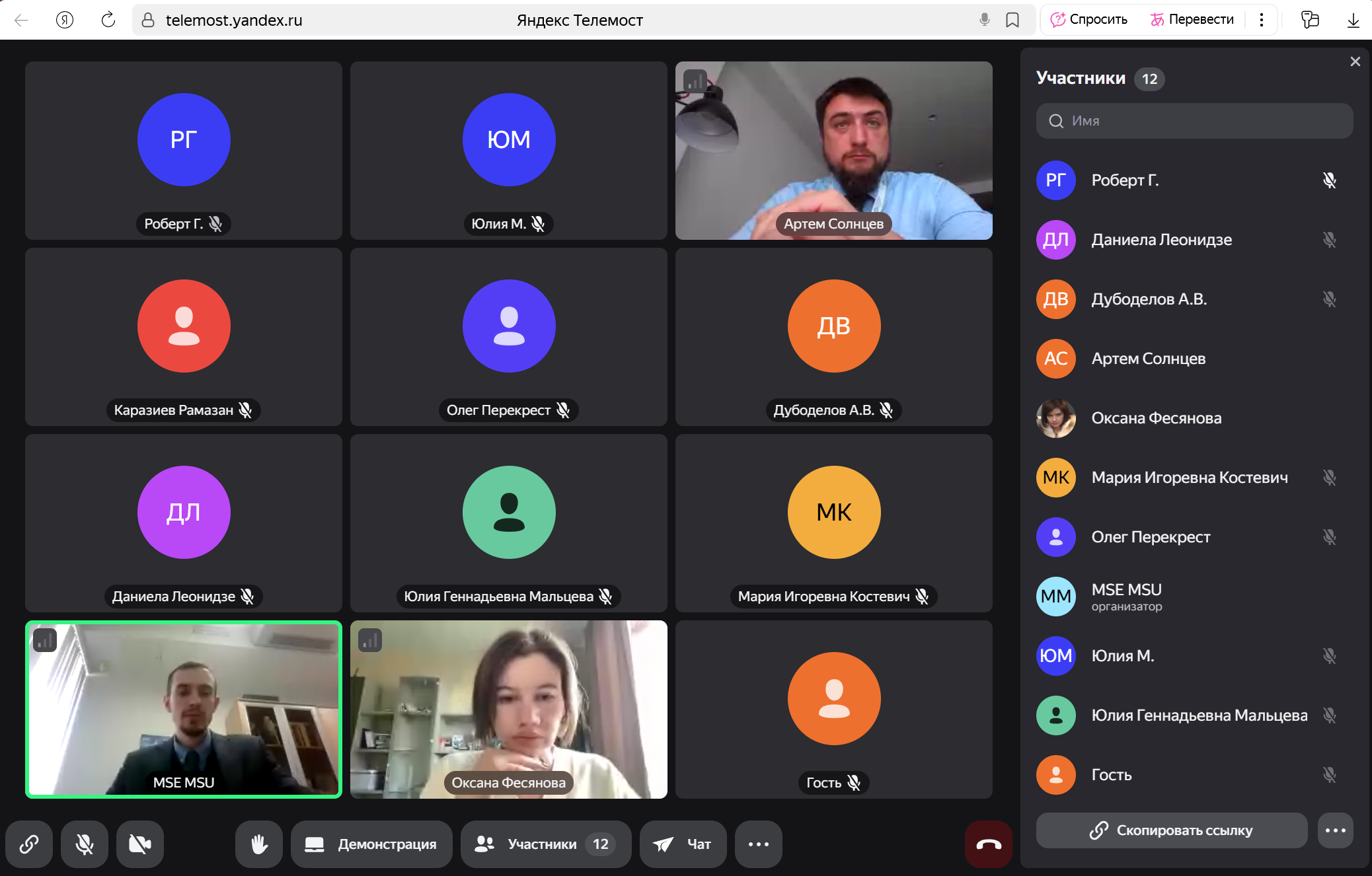Hang up with red end-call button

(x=988, y=844)
